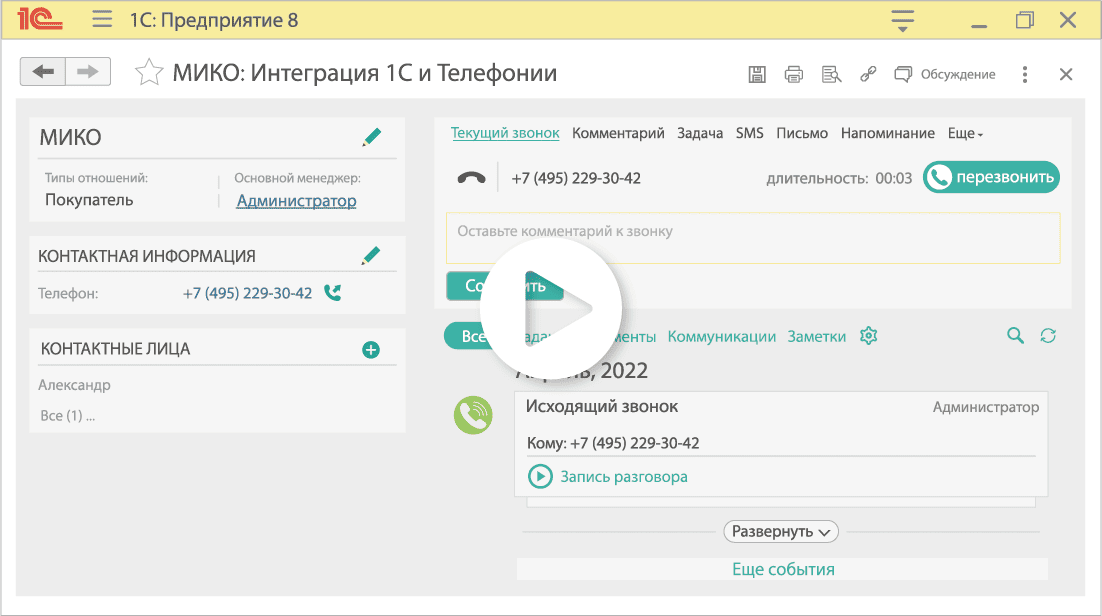The height and width of the screenshot is (616, 1102).
Task: Click the search magnifier icon
Action: click(x=1014, y=336)
